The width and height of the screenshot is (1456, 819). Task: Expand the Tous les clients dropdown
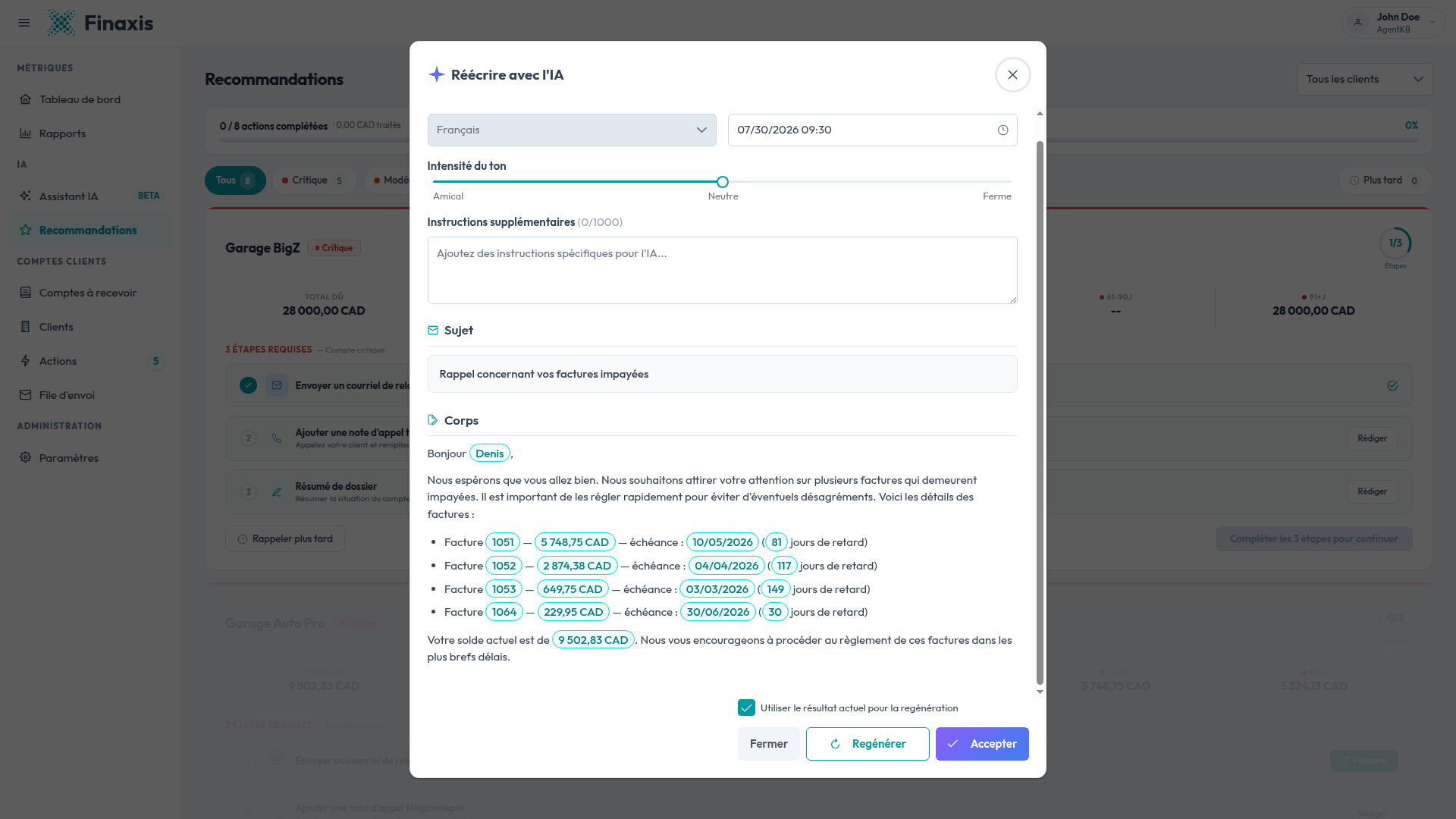click(1364, 80)
